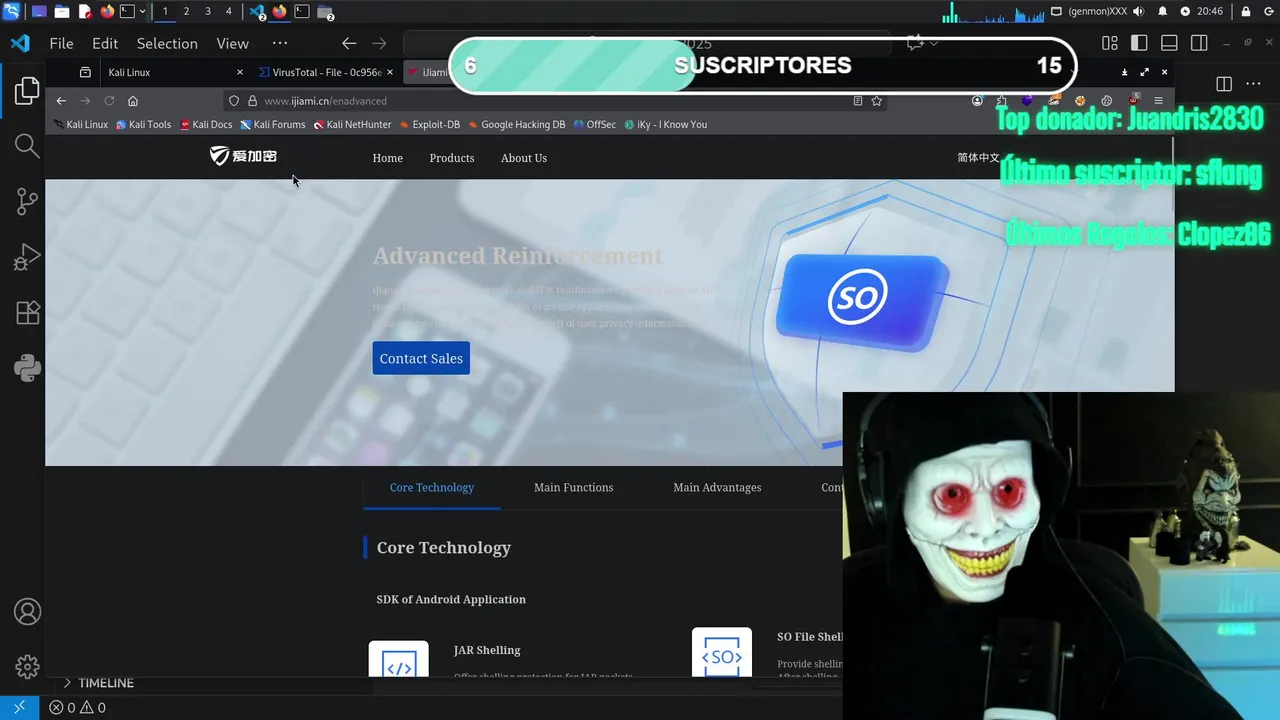This screenshot has width=1280, height=720.
Task: Toggle reader view in the address bar
Action: [x=858, y=101]
